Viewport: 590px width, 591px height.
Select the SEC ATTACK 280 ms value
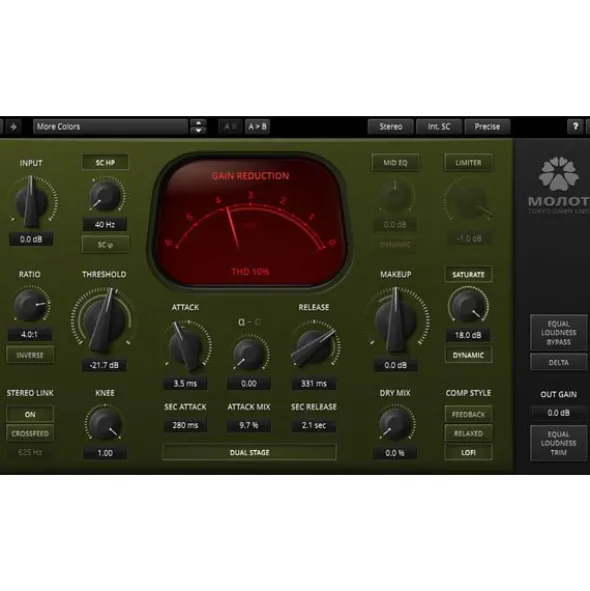coord(185,425)
